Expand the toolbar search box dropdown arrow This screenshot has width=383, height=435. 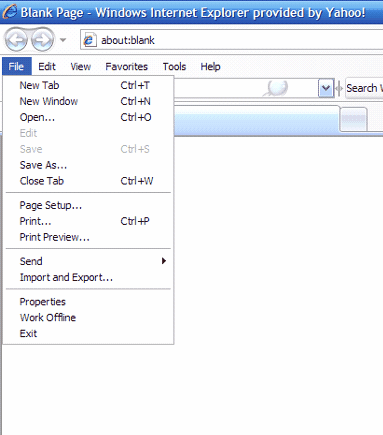pos(326,89)
